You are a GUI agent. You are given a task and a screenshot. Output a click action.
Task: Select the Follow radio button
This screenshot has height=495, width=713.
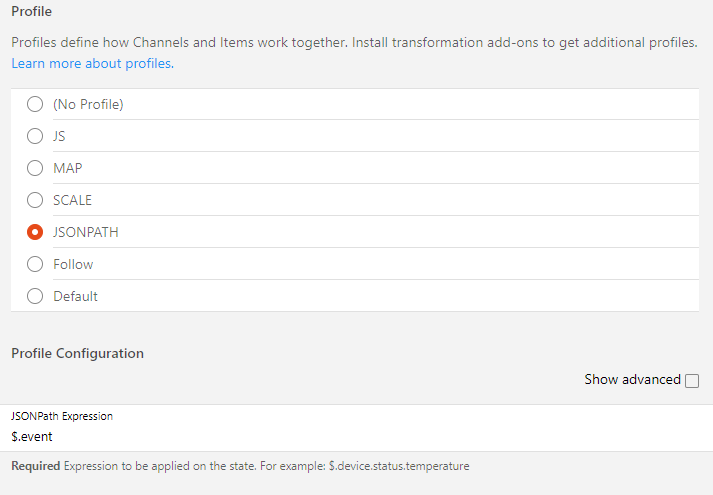tap(35, 264)
